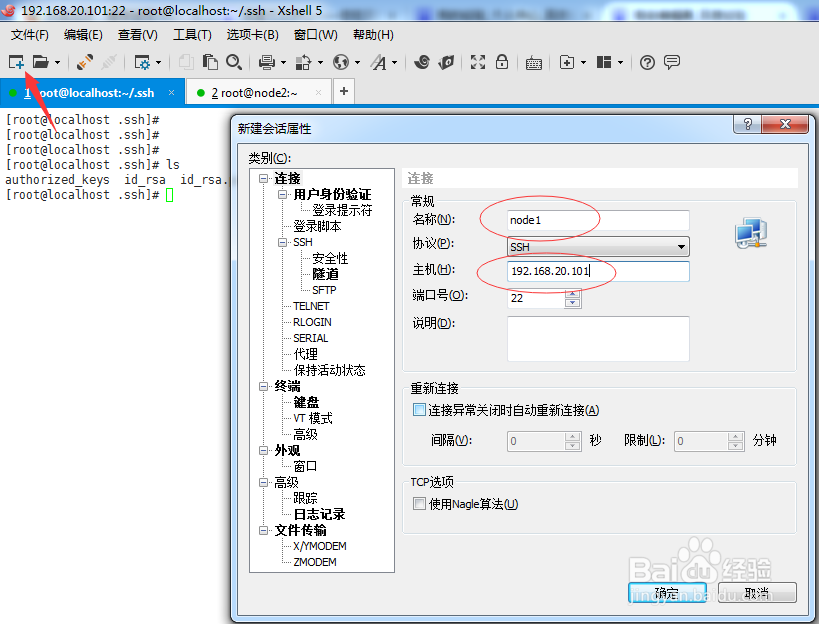Image resolution: width=819 pixels, height=624 pixels.
Task: Click the new tab group plus icon
Action: 567,62
